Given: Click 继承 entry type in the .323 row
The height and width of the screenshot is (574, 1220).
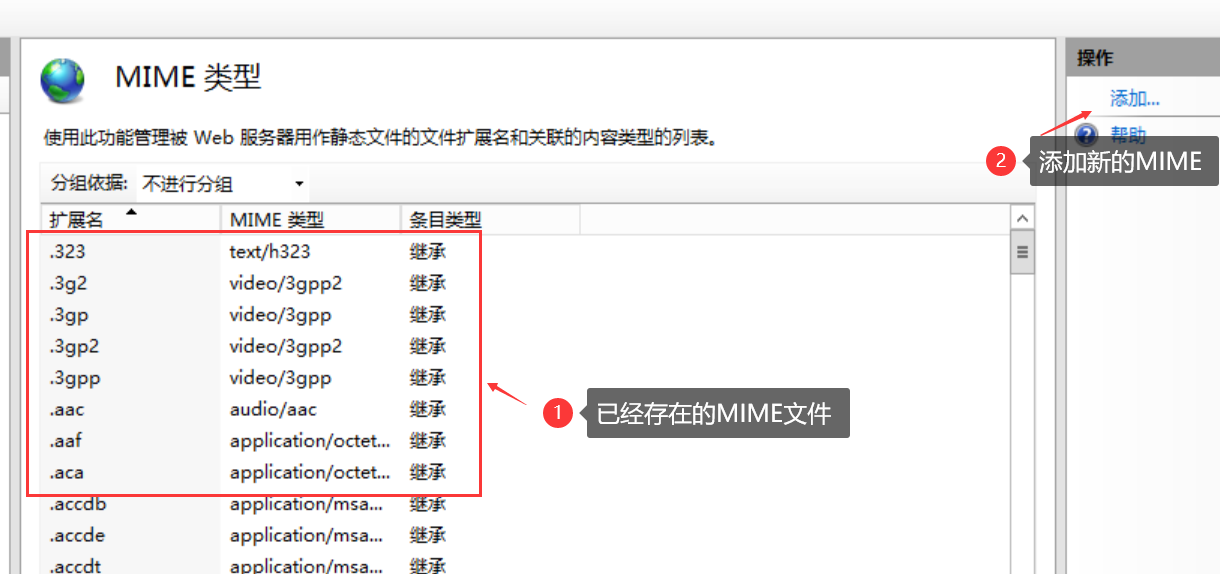Looking at the screenshot, I should point(427,251).
